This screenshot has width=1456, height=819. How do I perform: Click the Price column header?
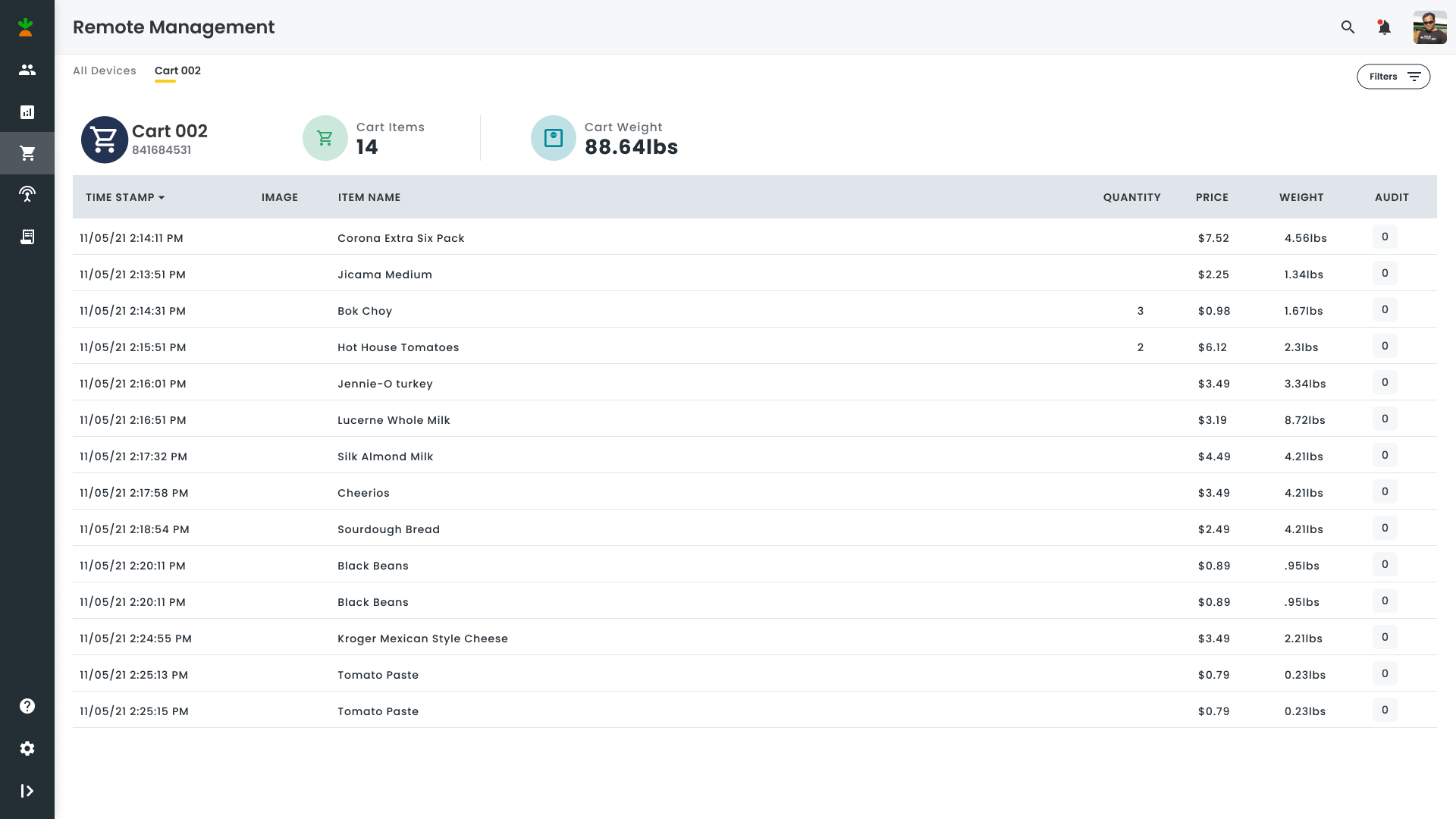click(1212, 197)
